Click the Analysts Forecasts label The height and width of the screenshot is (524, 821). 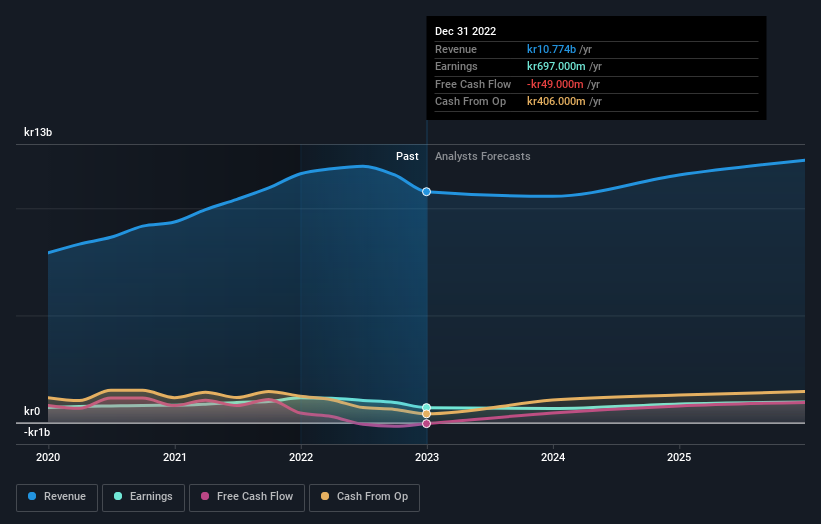point(482,156)
